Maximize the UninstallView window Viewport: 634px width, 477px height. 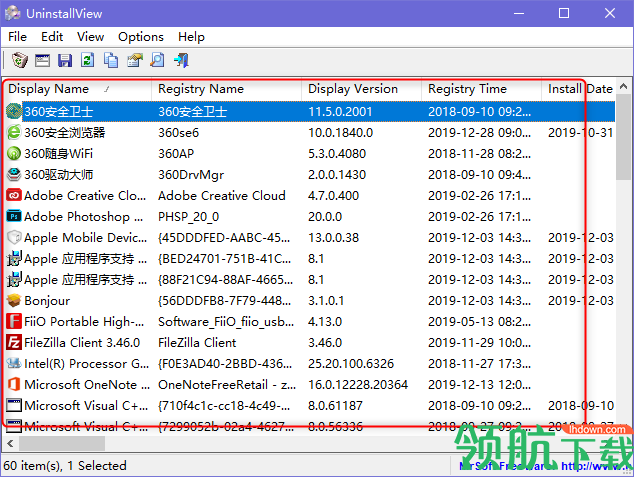(564, 13)
